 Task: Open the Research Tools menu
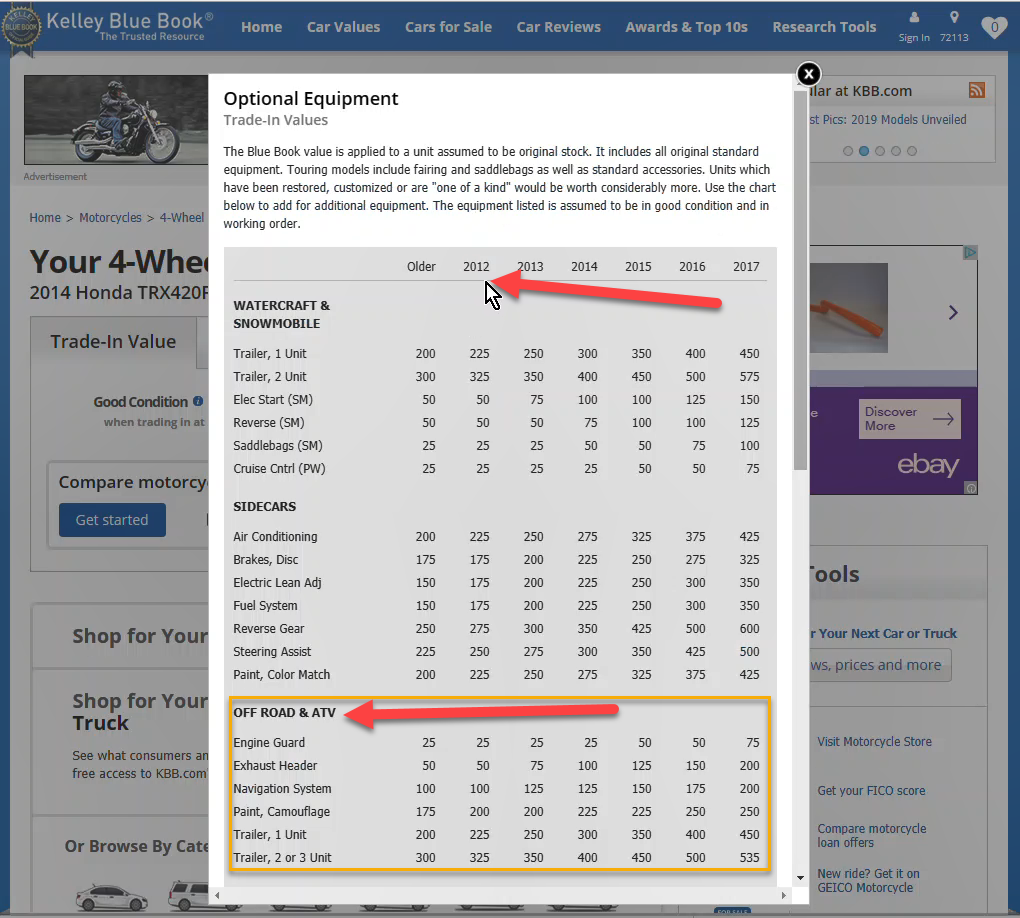pos(824,27)
